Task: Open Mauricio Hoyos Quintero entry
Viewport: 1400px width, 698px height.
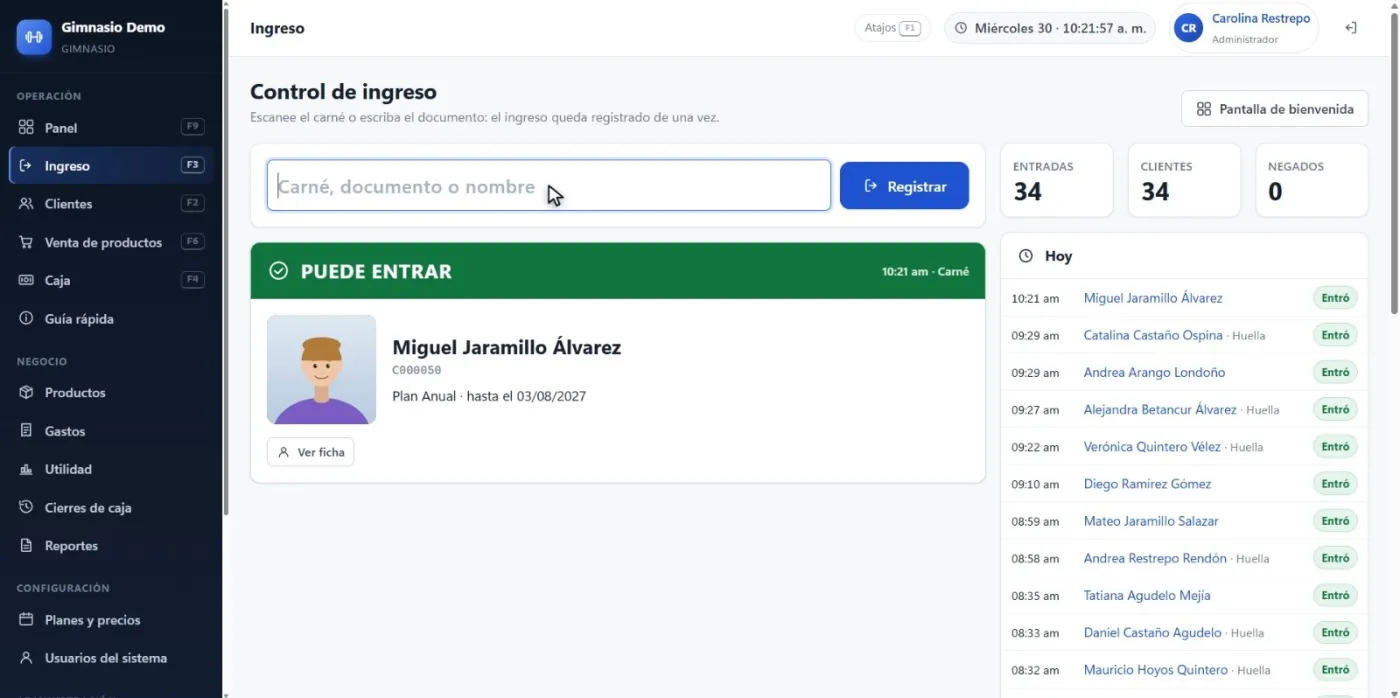Action: [x=1156, y=670]
